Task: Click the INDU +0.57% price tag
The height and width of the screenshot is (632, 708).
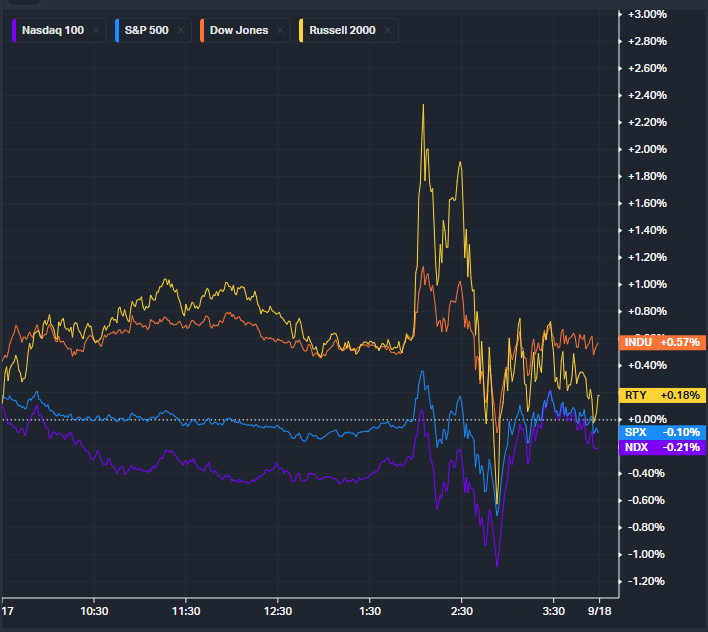Action: pyautogui.click(x=663, y=343)
